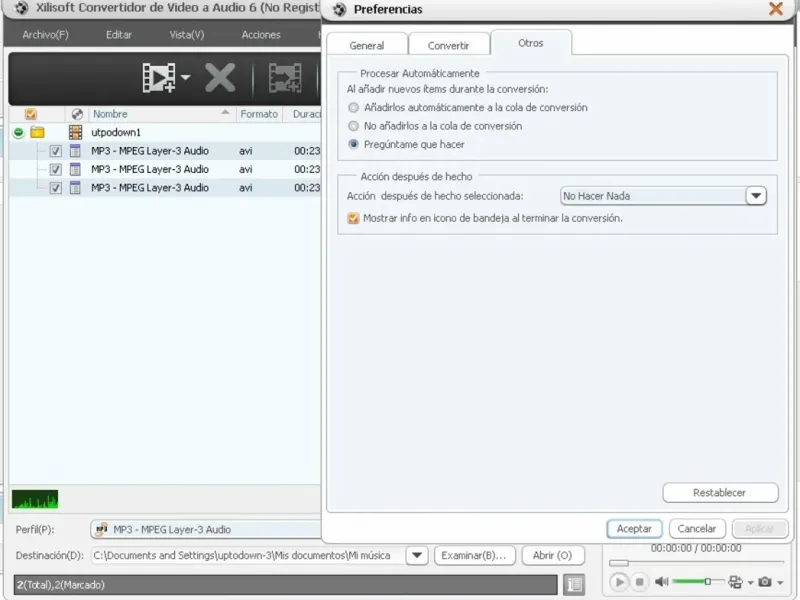Viewport: 800px width, 600px height.
Task: Click the Preferencias title bar gear icon
Action: 339,9
